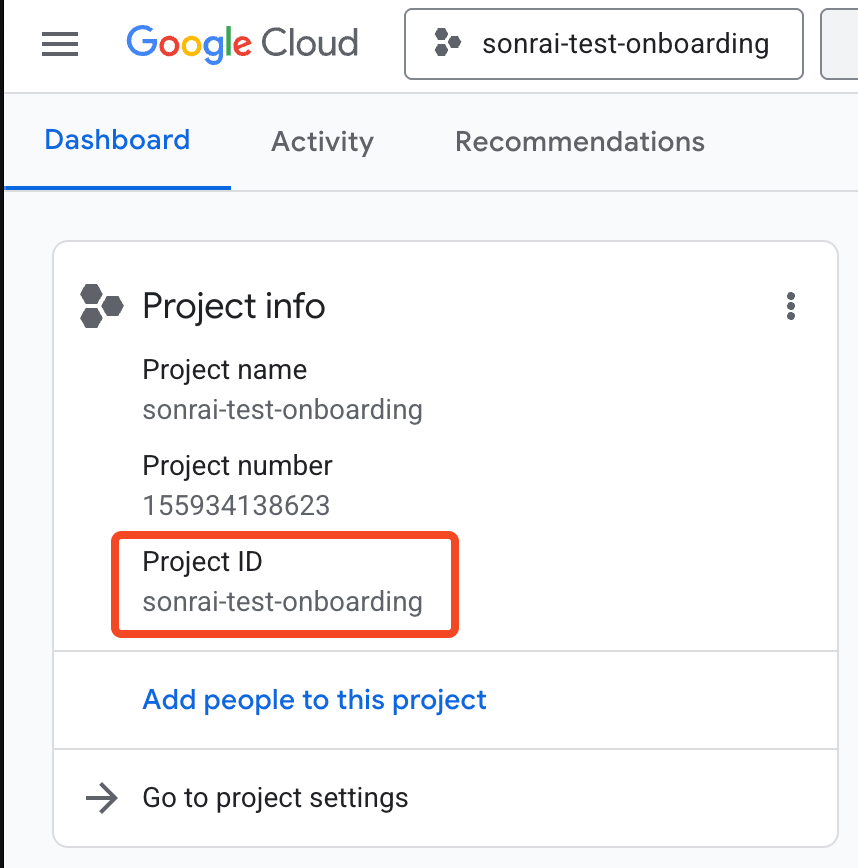Click the value under Project ID
This screenshot has width=858, height=868.
tap(282, 602)
